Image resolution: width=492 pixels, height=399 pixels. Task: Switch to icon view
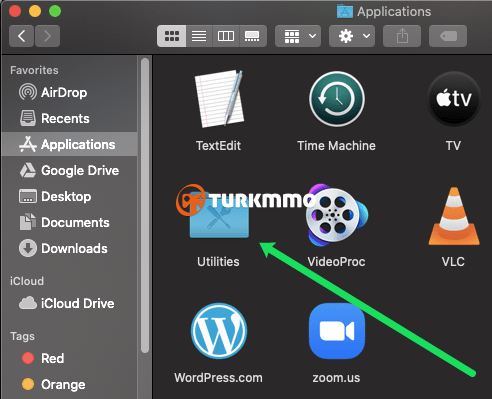click(x=172, y=36)
